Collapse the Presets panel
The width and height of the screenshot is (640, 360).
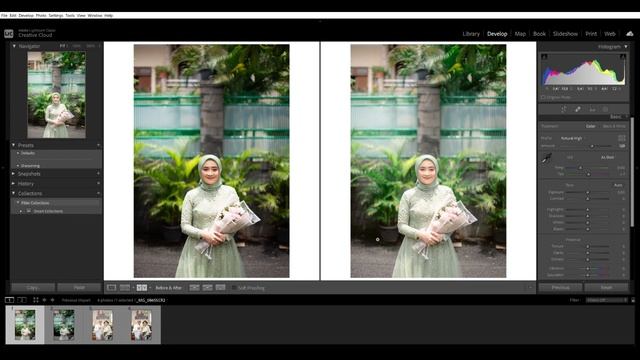[13, 145]
